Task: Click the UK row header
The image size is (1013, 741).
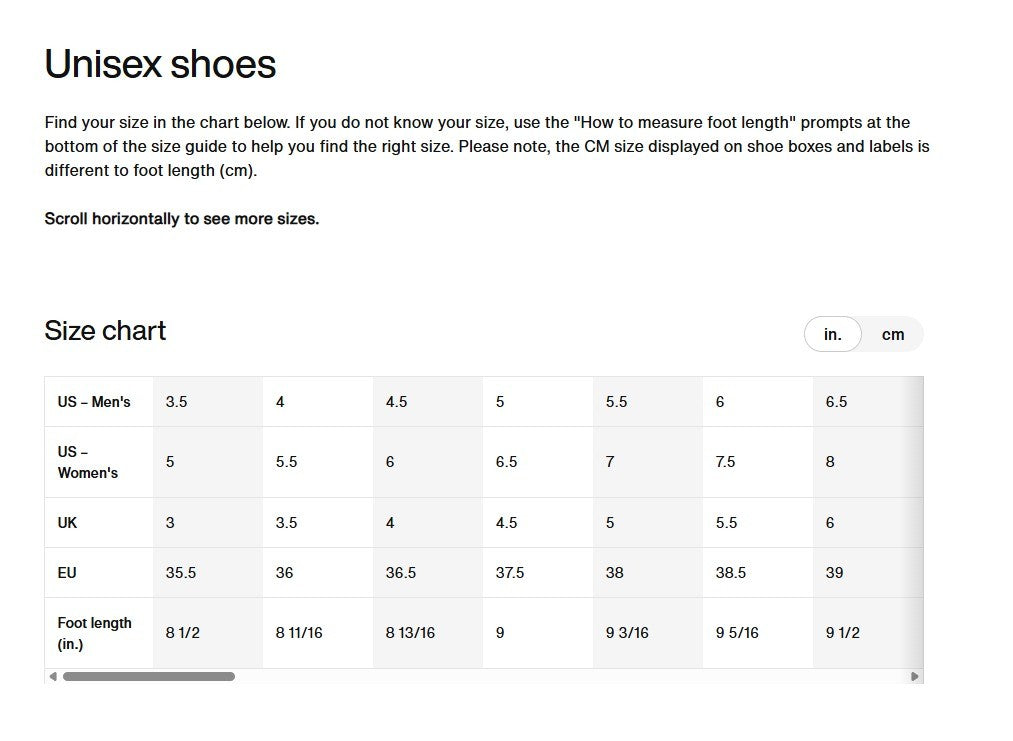Action: point(68,523)
